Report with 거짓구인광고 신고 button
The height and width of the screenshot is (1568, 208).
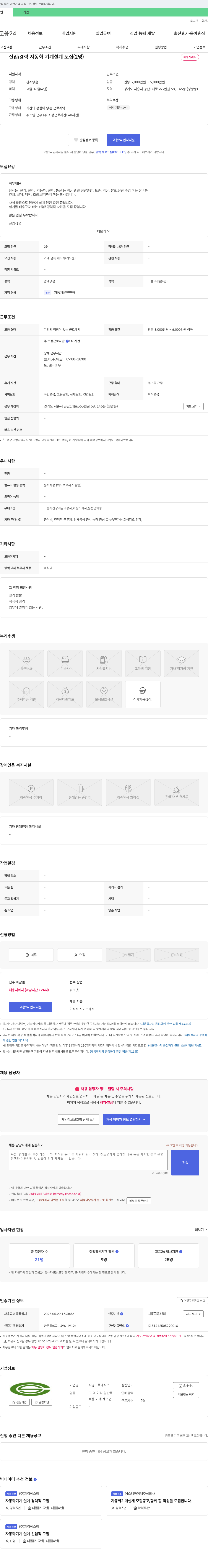tap(192, 1301)
